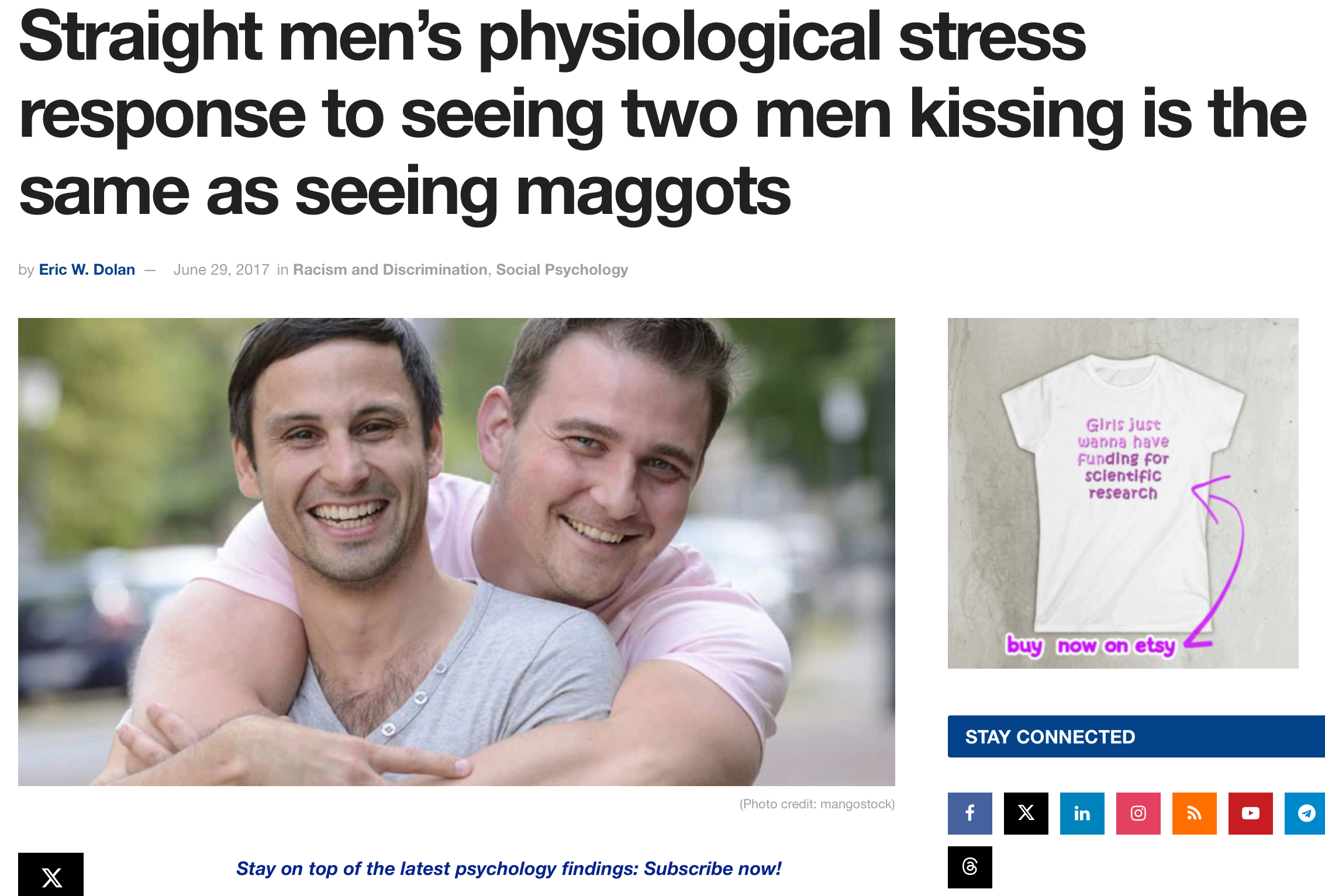The image size is (1325, 896).
Task: Open the LinkedIn social icon
Action: coord(1082,813)
